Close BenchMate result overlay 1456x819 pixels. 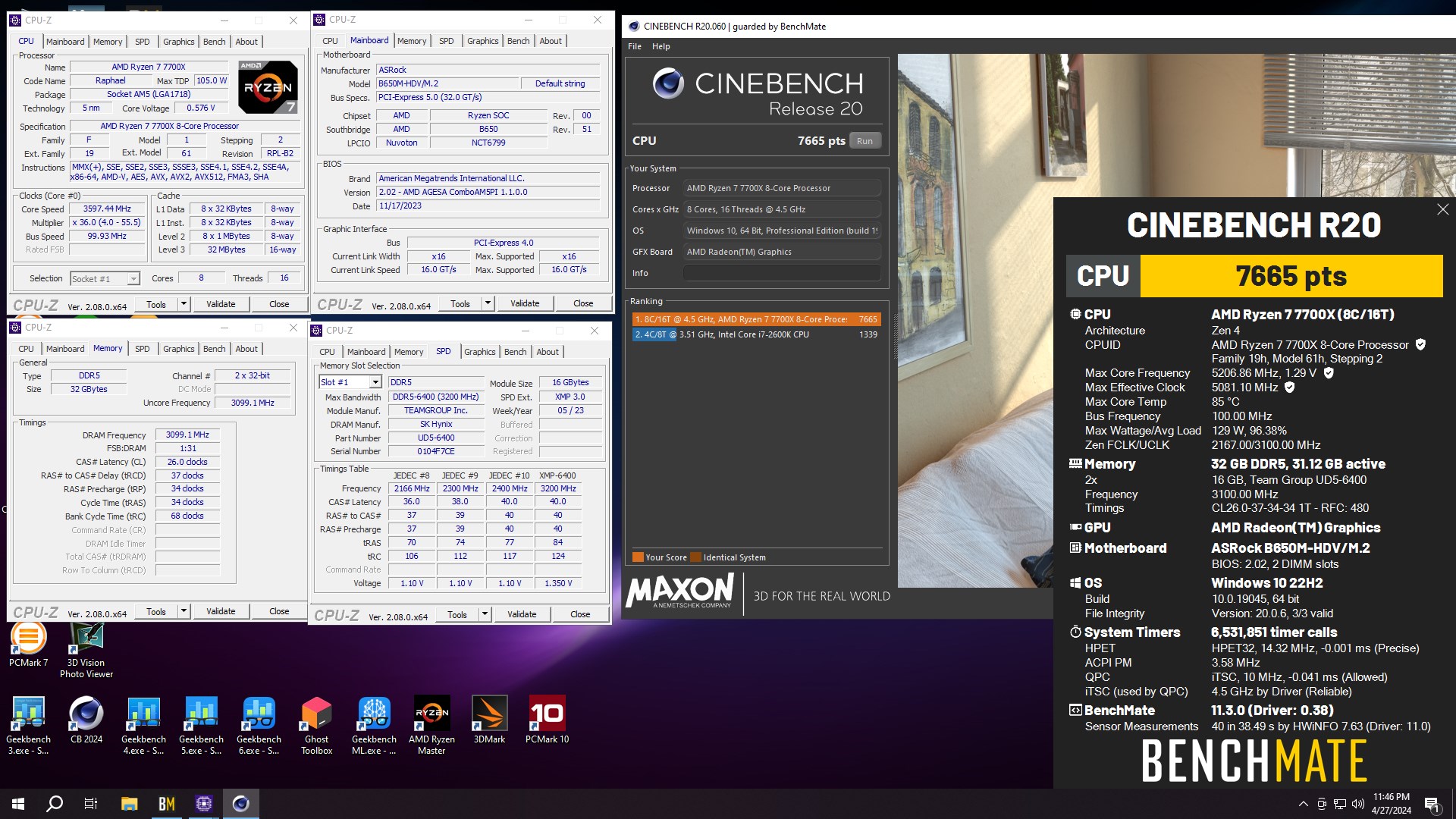point(1442,209)
